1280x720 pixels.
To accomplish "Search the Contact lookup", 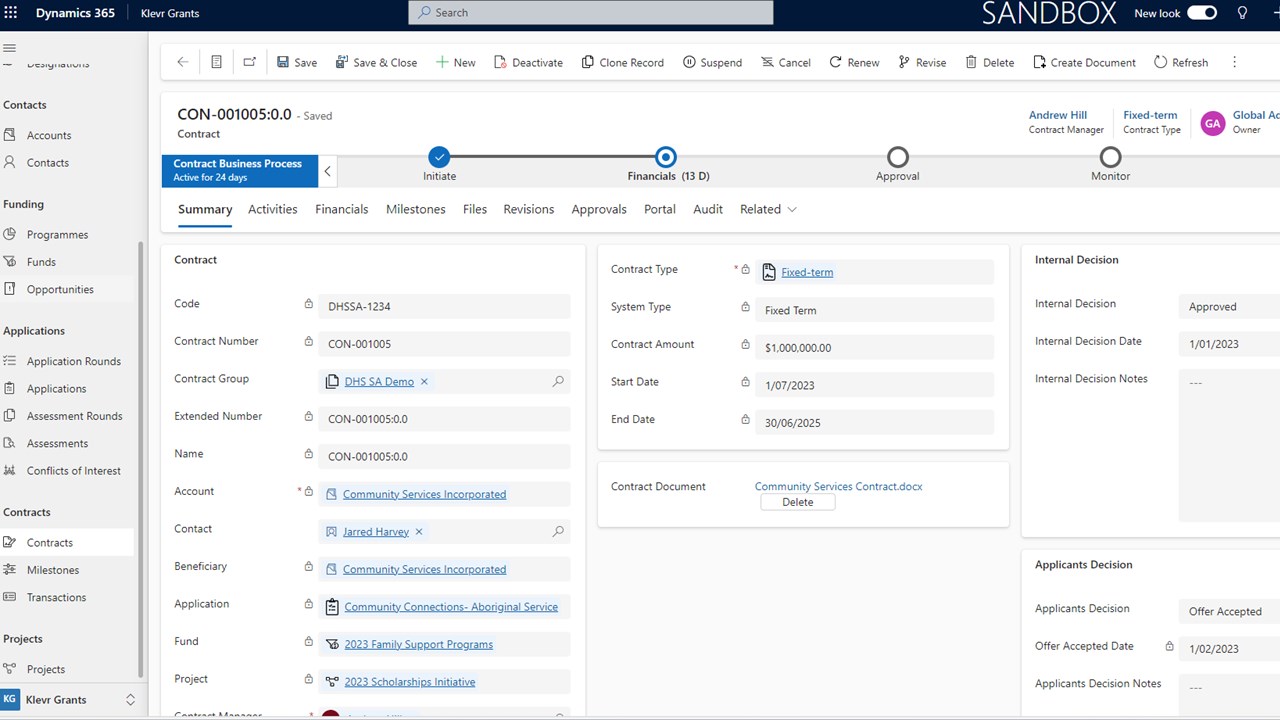I will (558, 532).
